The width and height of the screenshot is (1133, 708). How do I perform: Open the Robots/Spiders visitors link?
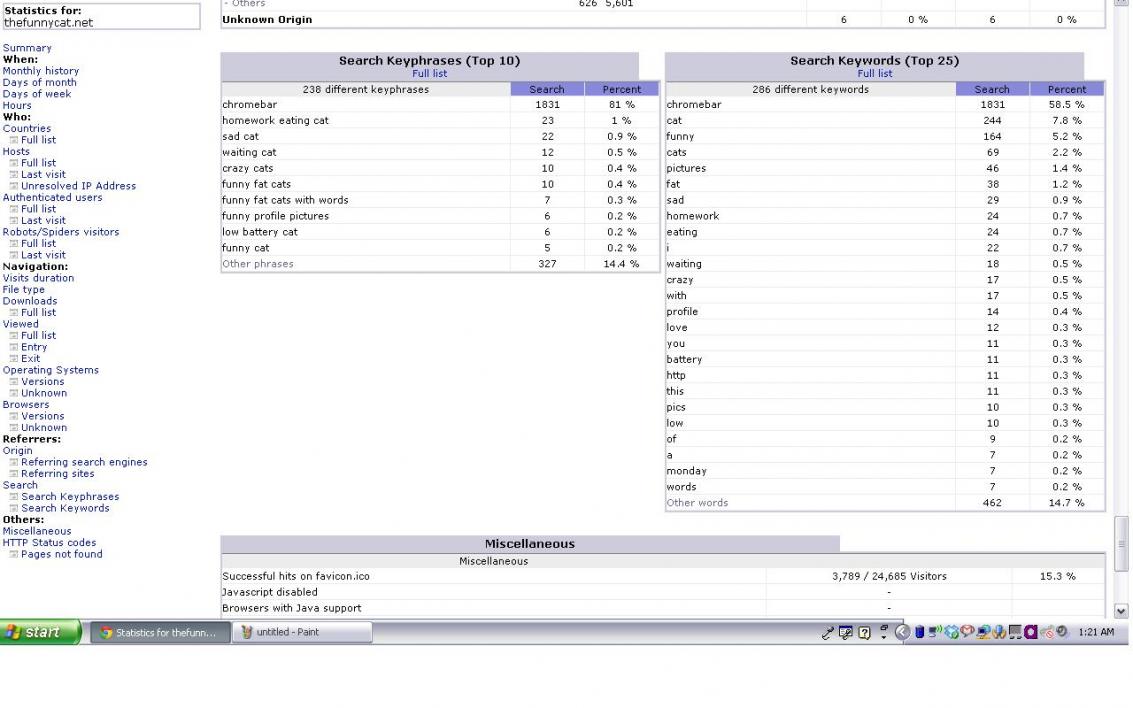click(61, 232)
